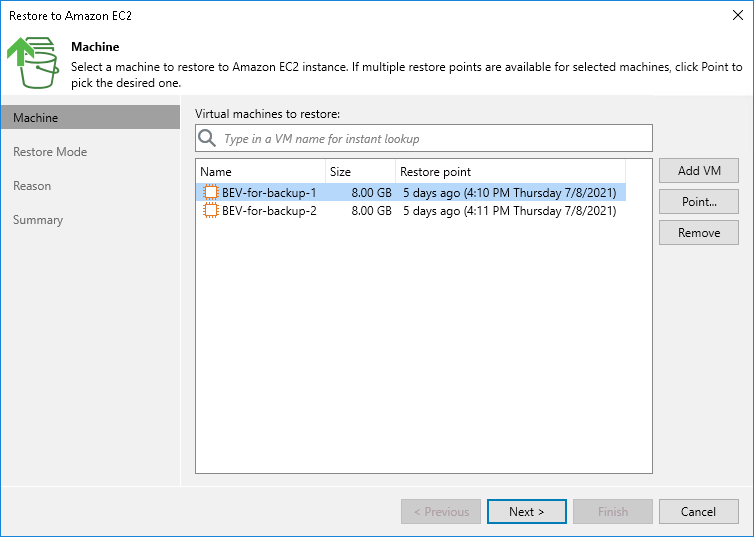This screenshot has height=537, width=754.
Task: Select the BEV-for-backup-2 restore point row
Action: tap(509, 211)
